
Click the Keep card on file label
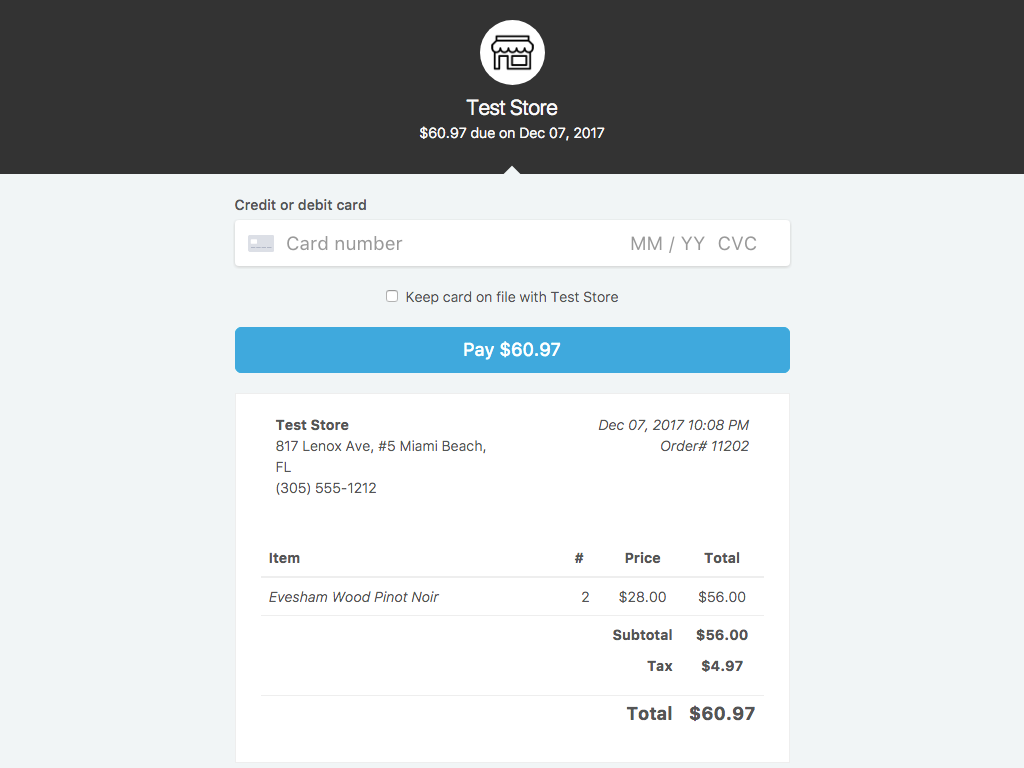point(512,297)
